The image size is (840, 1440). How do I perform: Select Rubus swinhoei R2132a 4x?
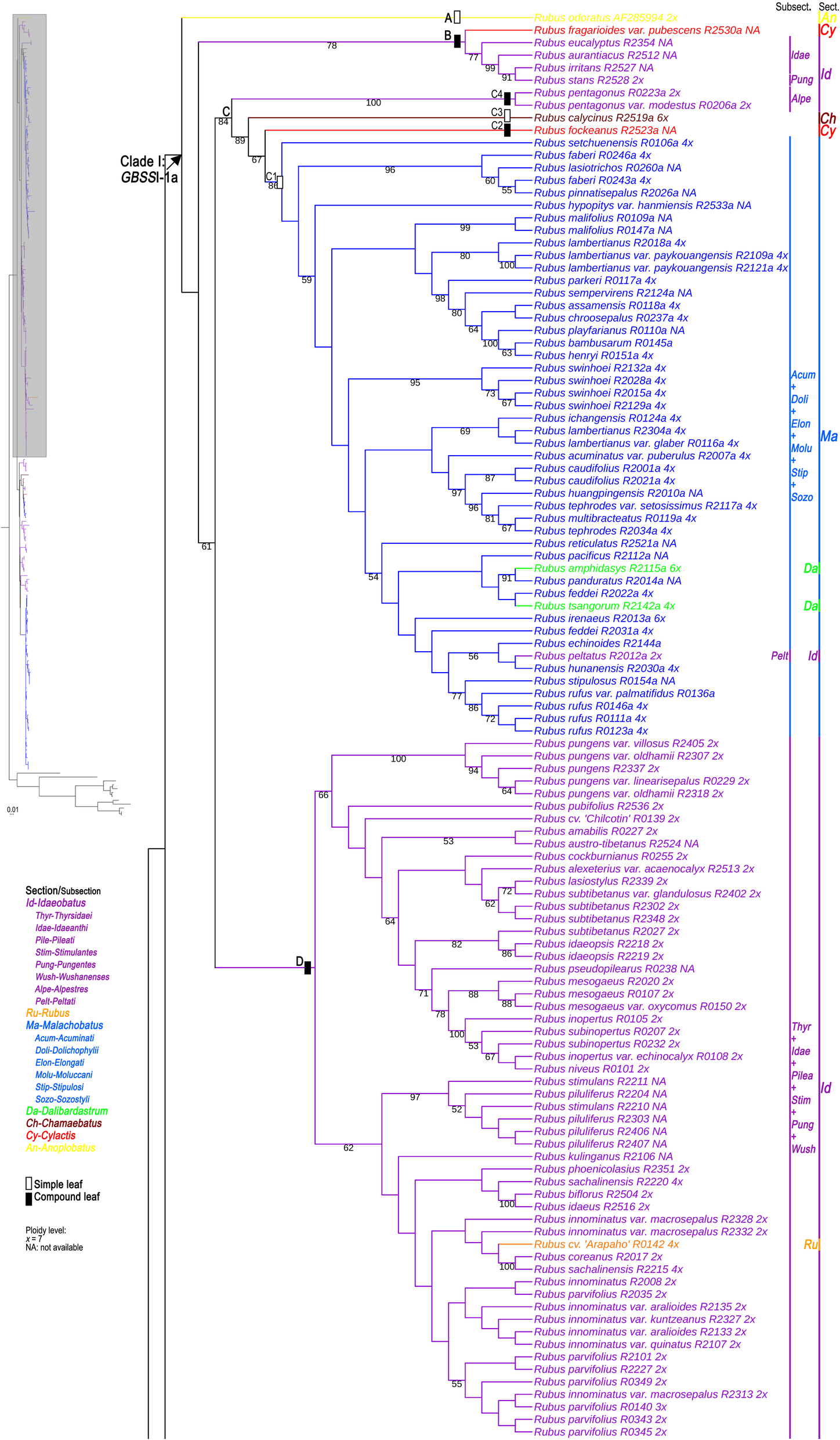(600, 368)
